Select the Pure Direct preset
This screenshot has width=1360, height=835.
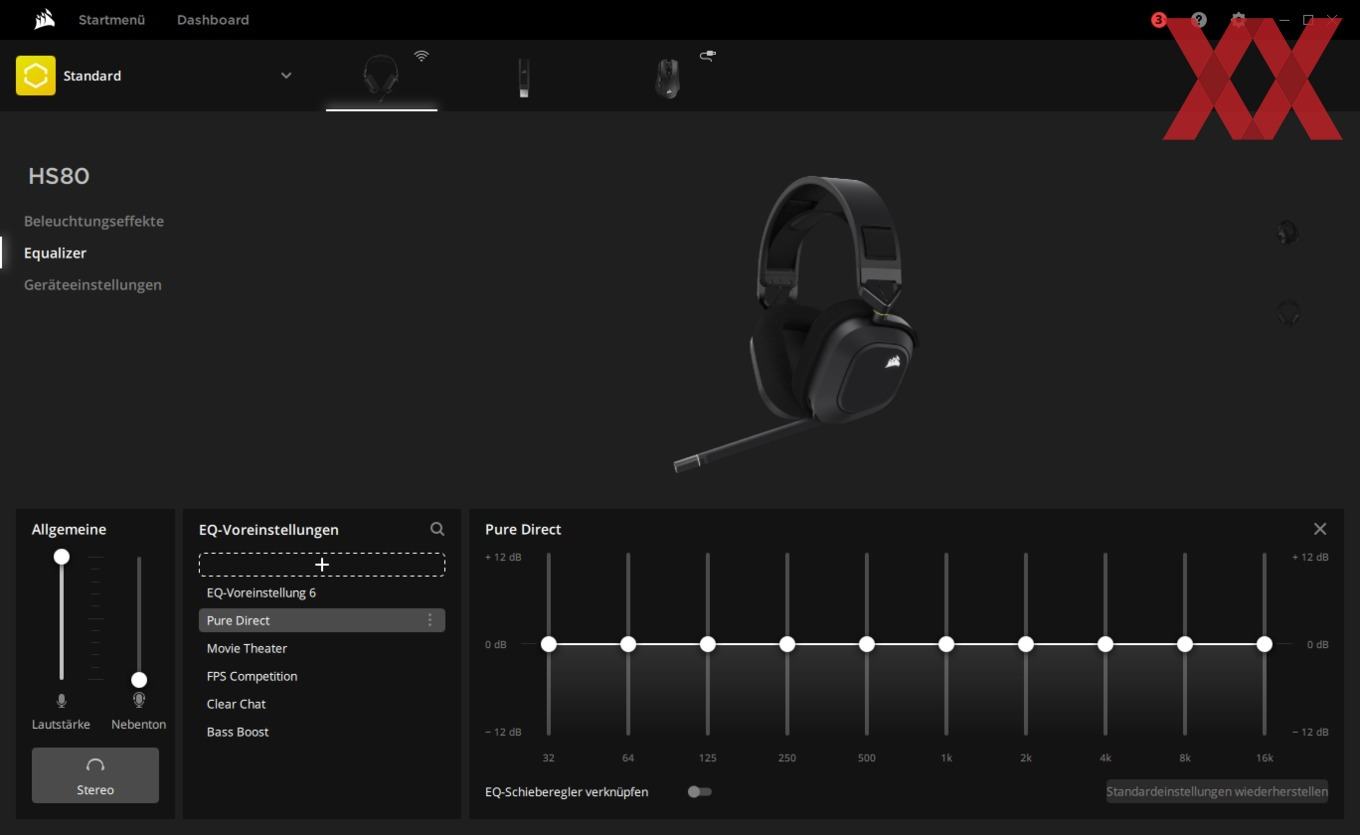(x=322, y=621)
